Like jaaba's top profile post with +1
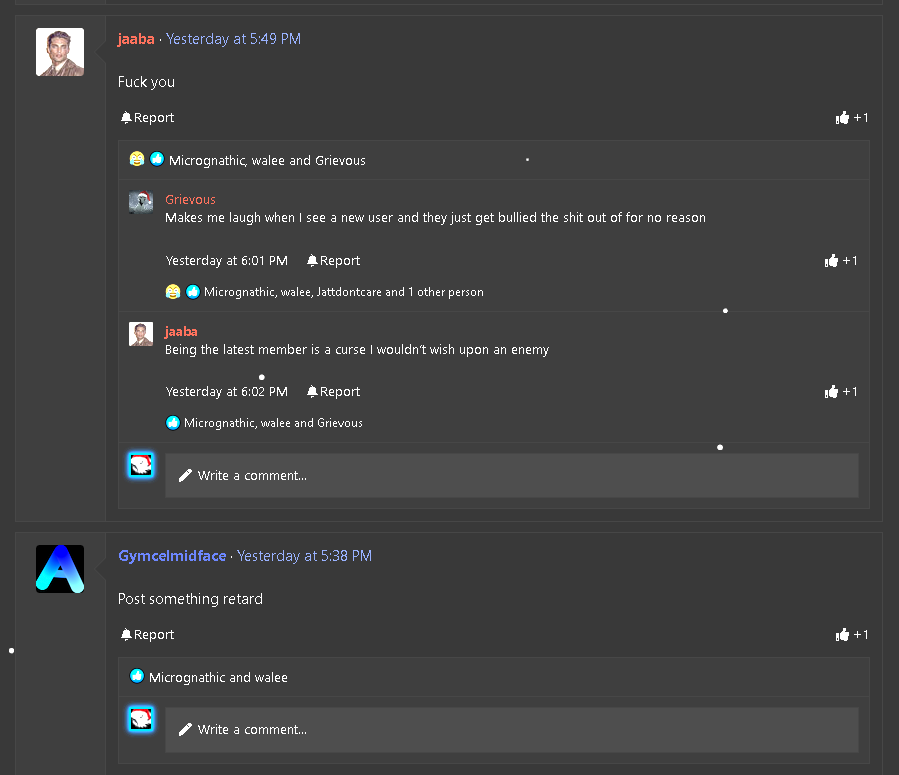The height and width of the screenshot is (775, 899). pyautogui.click(x=852, y=118)
